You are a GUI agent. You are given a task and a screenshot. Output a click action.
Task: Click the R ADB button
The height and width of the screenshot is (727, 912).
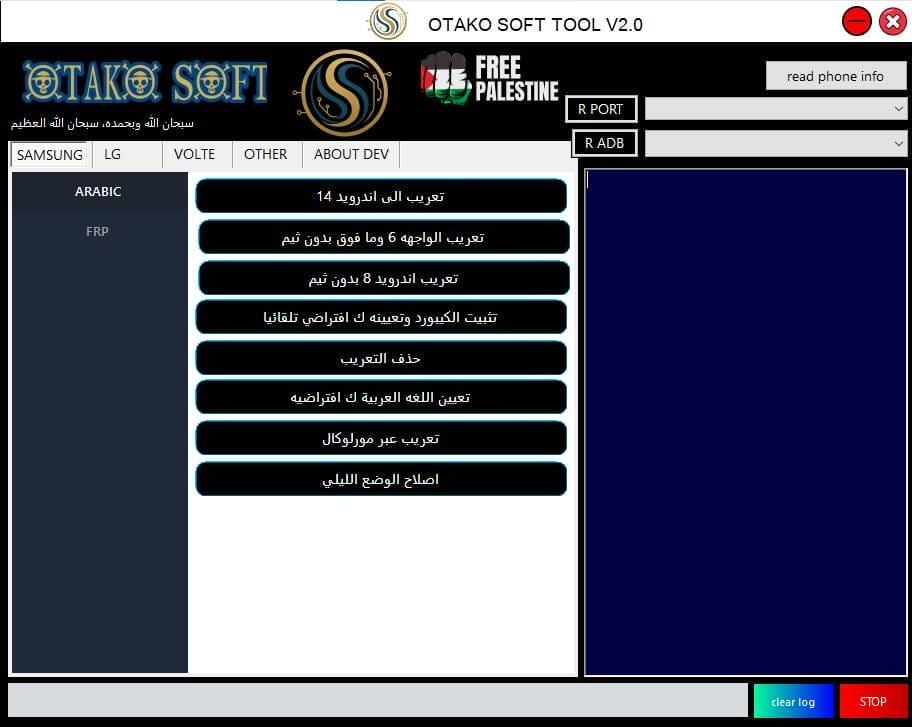(x=604, y=143)
